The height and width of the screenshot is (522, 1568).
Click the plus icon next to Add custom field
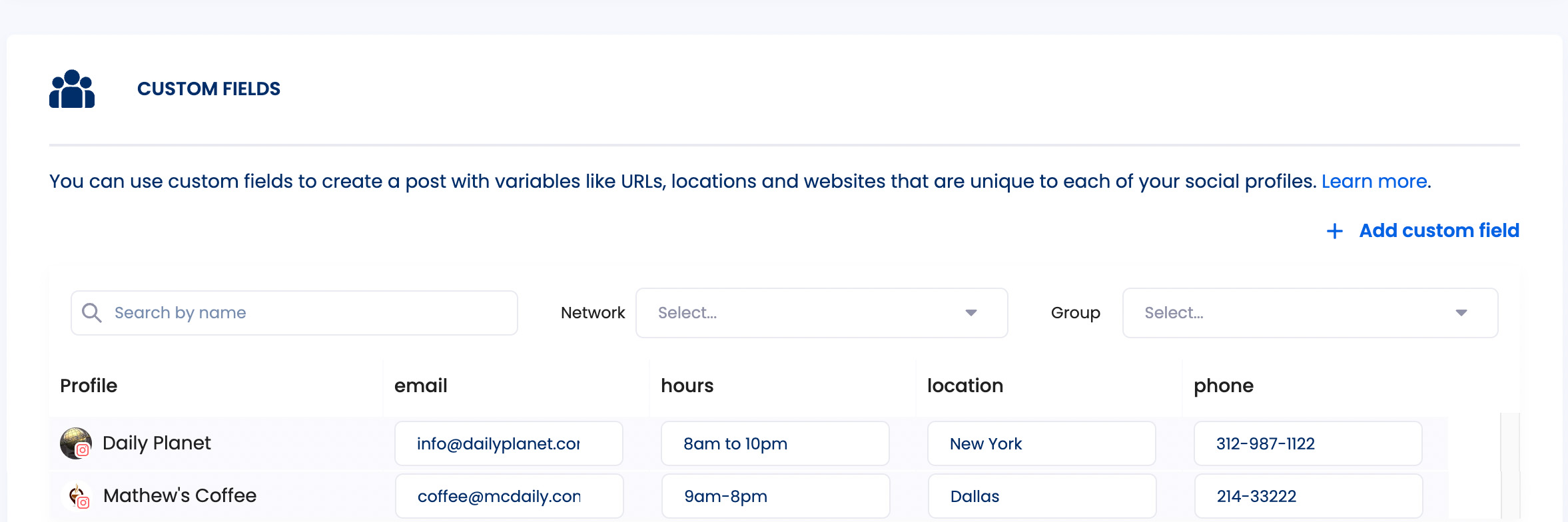click(x=1335, y=231)
